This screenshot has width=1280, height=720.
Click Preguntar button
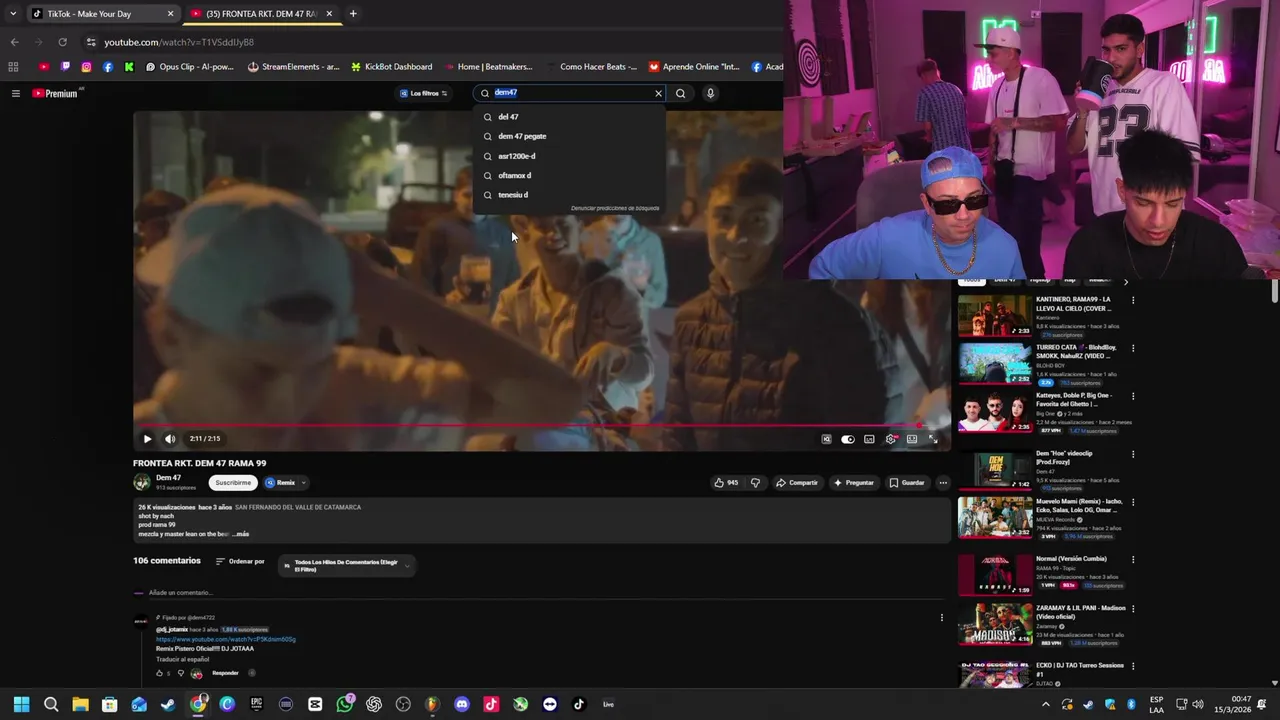point(853,483)
